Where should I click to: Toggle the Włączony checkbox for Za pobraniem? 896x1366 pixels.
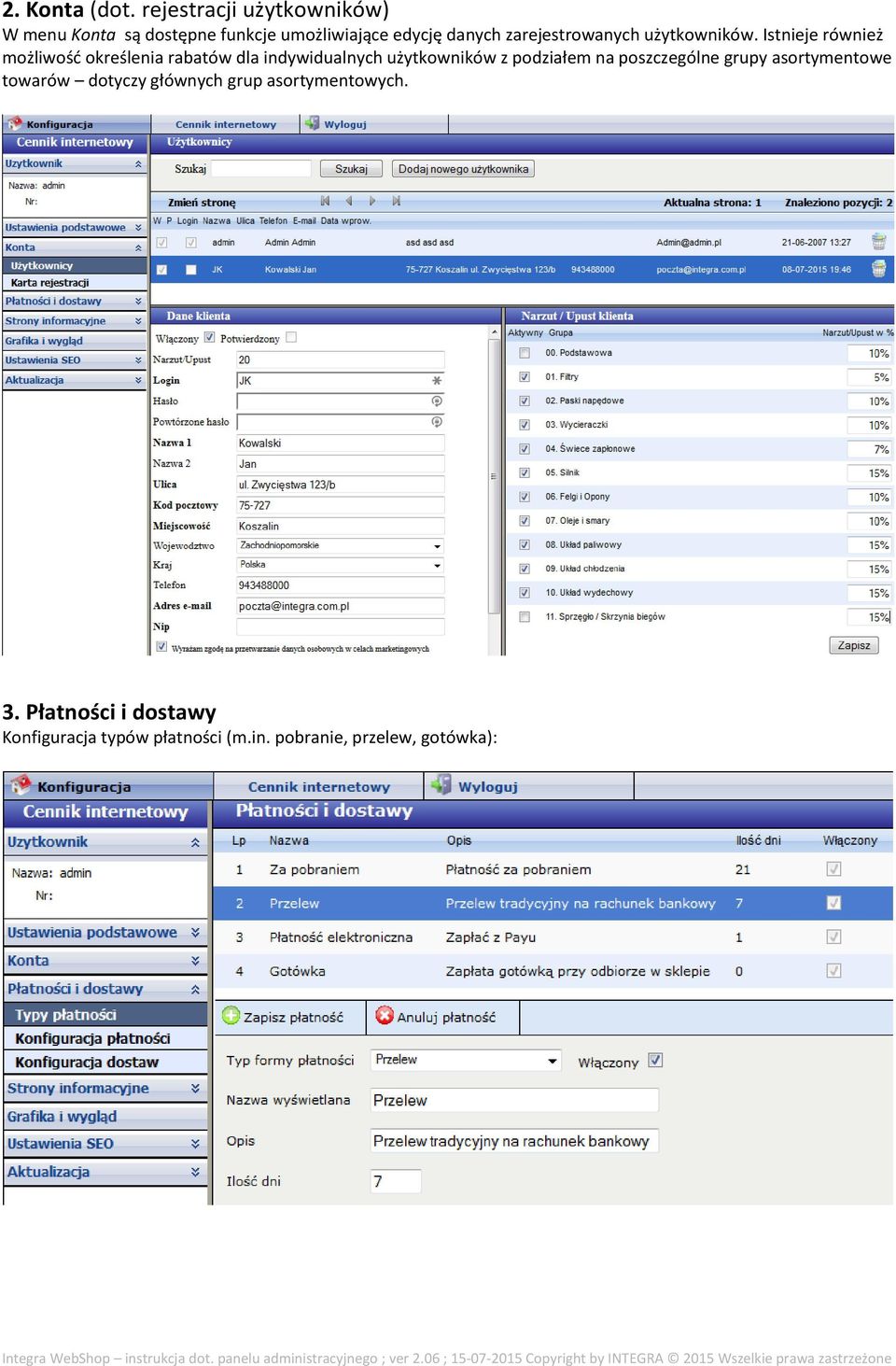833,869
